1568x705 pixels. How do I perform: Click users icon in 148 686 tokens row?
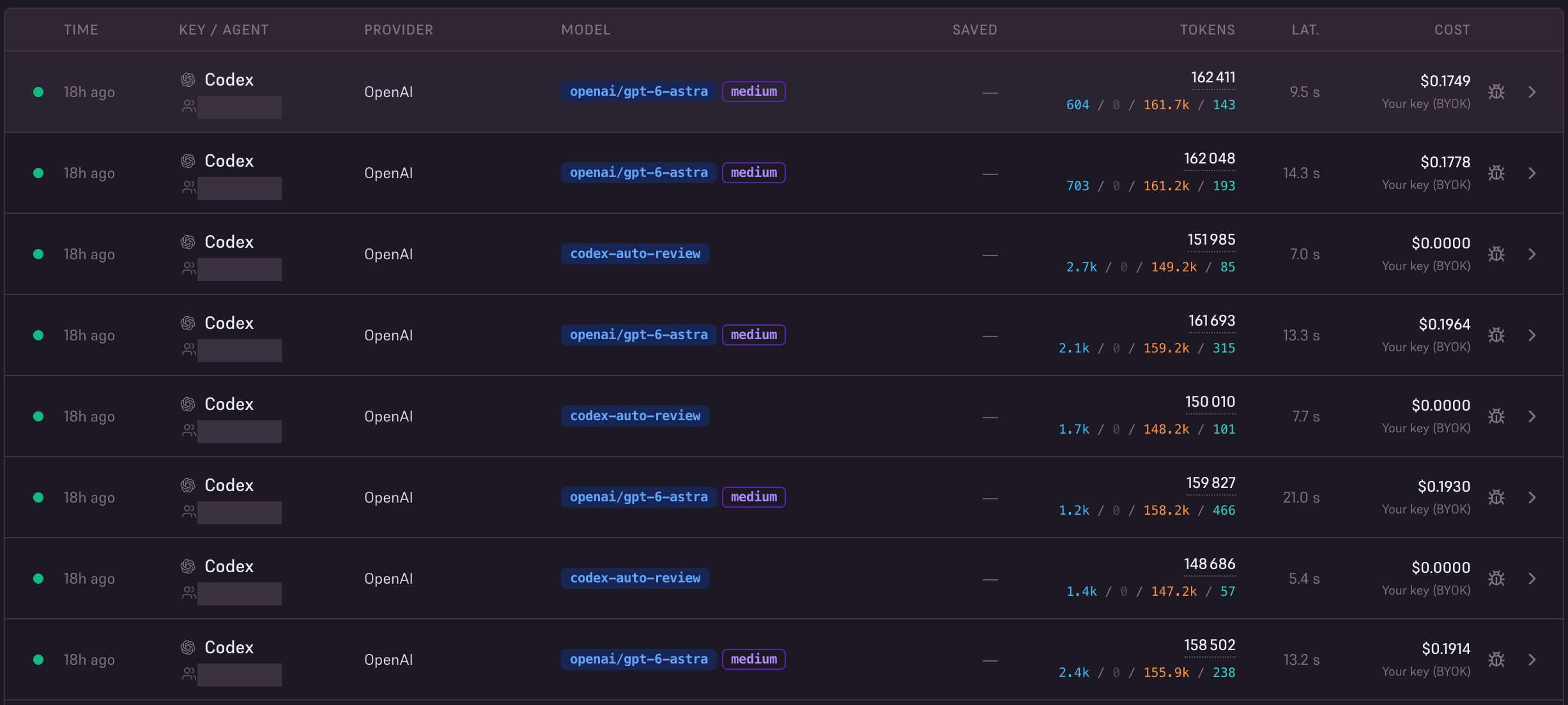[x=188, y=593]
